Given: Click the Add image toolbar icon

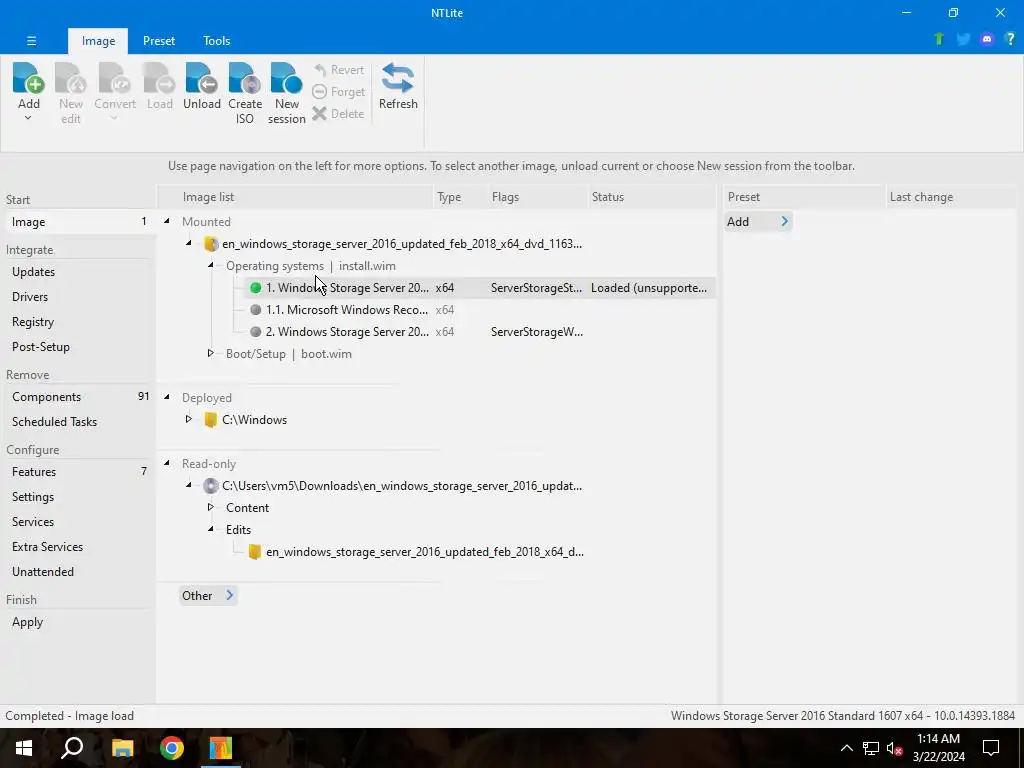Looking at the screenshot, I should coord(29,78).
